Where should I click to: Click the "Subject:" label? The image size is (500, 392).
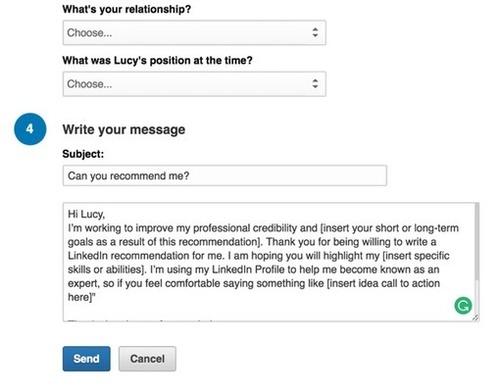pos(83,154)
